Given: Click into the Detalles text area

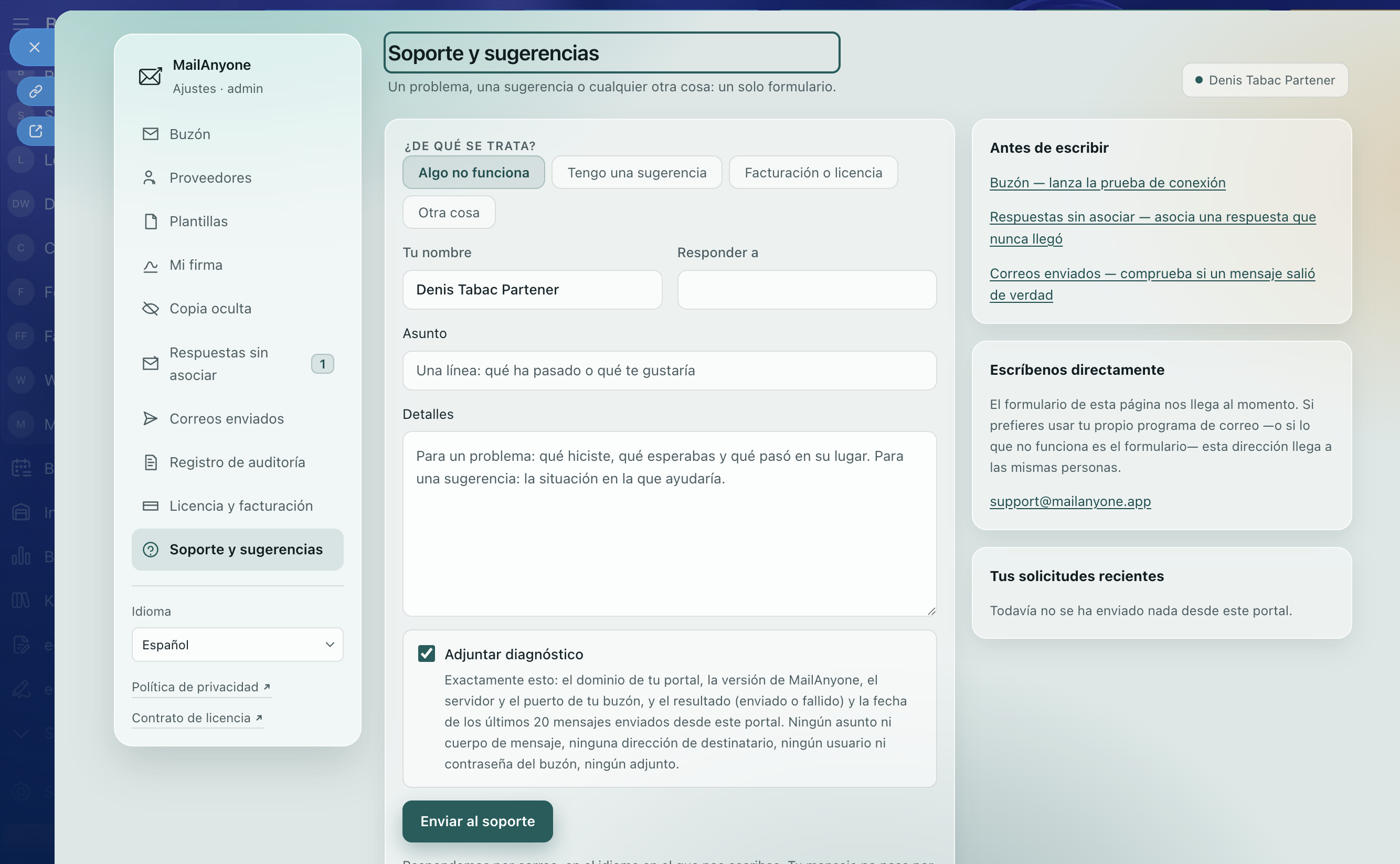Looking at the screenshot, I should pos(670,523).
